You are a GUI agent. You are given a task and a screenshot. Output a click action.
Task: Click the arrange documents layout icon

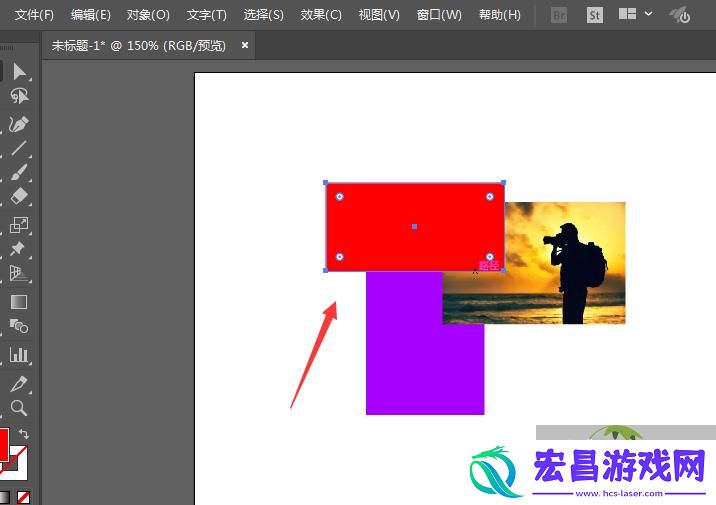tap(627, 14)
